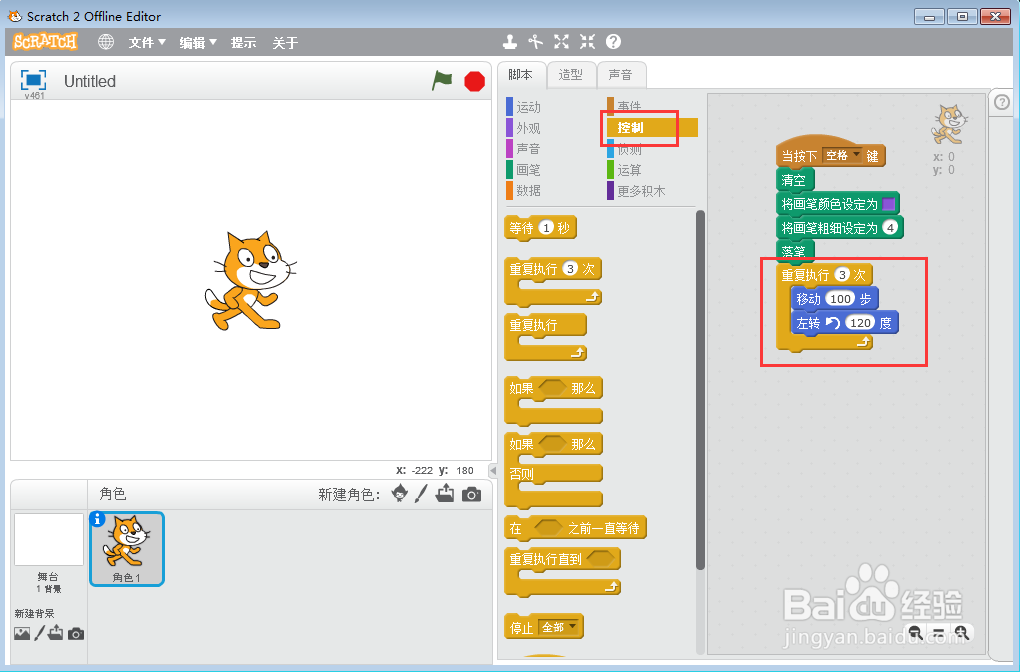
Task: Select the 画笔 block category
Action: point(528,169)
